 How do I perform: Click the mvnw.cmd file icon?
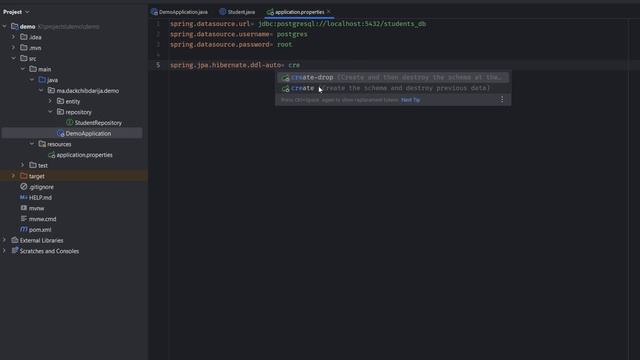coord(24,219)
